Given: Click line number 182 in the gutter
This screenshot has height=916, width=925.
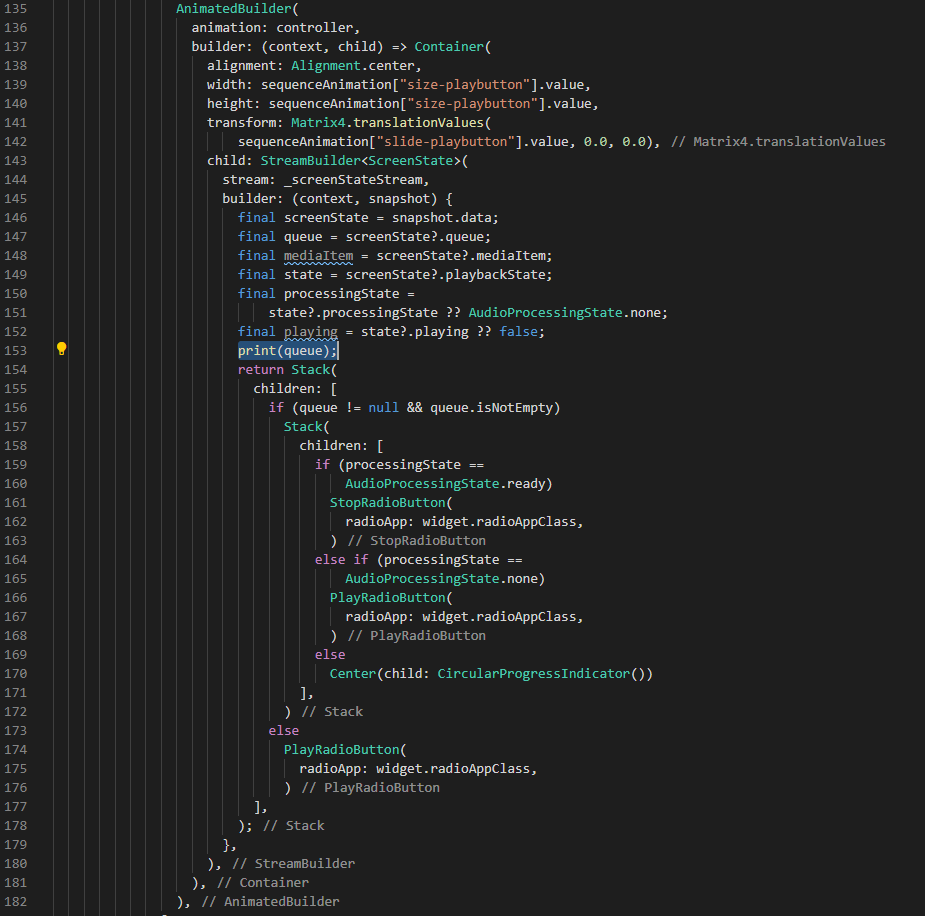Looking at the screenshot, I should tap(15, 901).
